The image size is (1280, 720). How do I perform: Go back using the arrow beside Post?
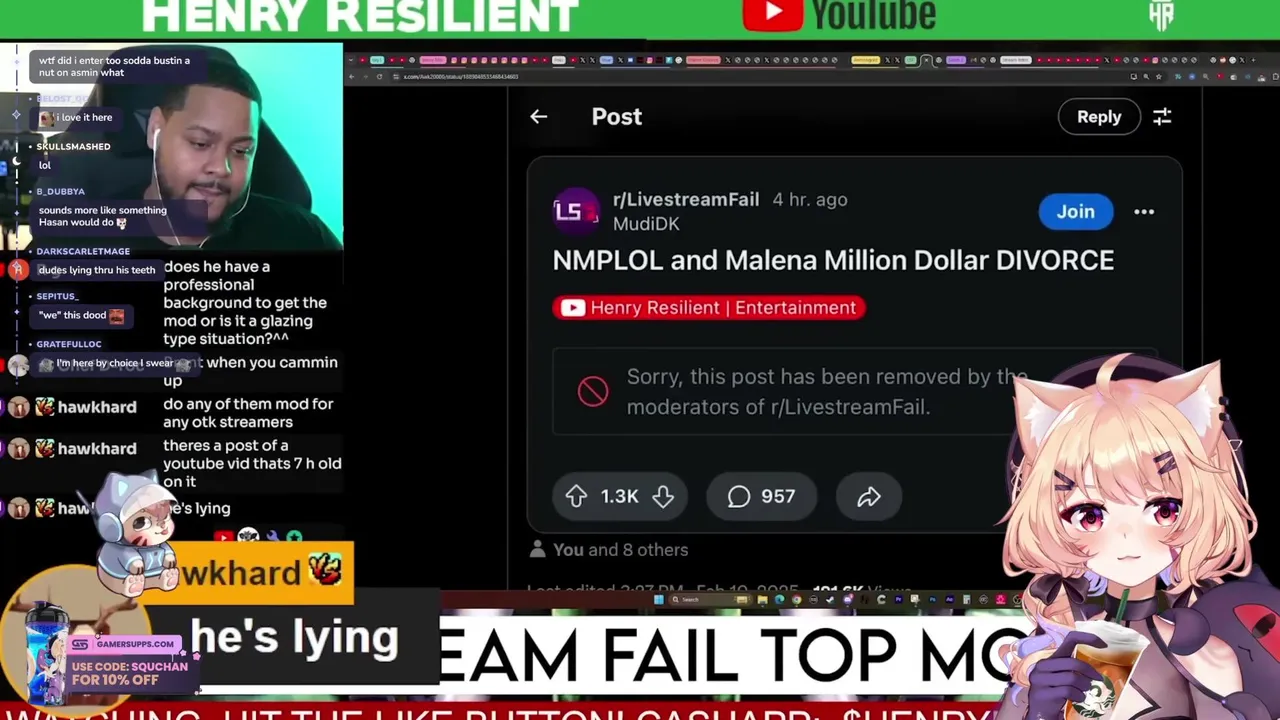pos(538,117)
